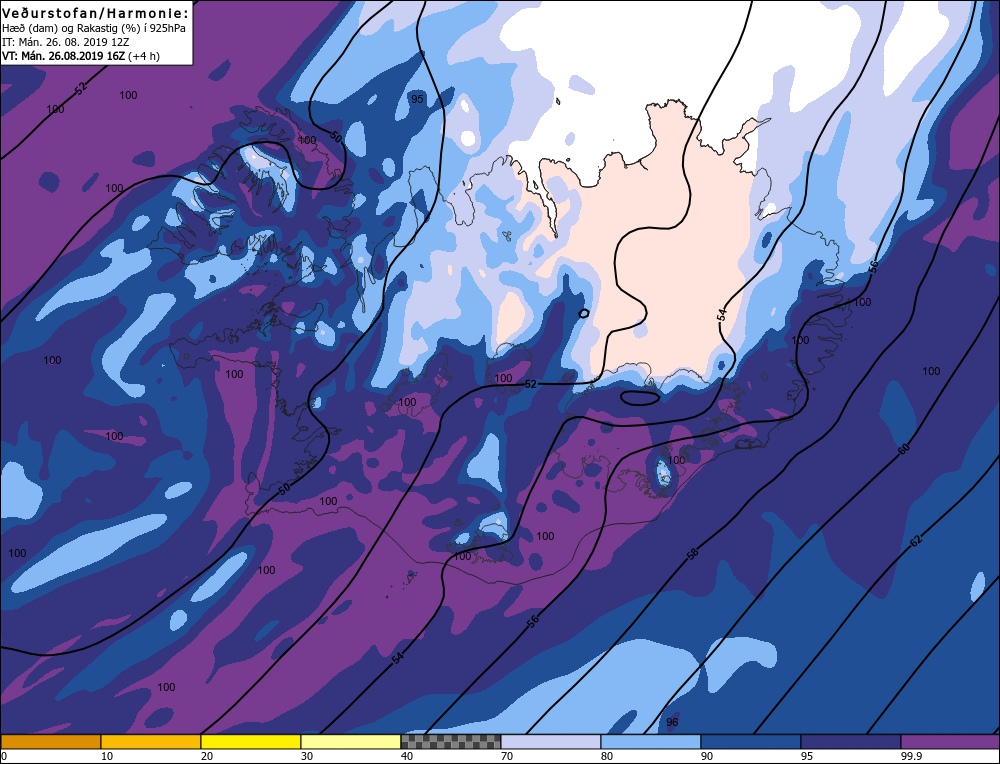The width and height of the screenshot is (1000, 764).
Task: Click the 'Veðurstofan/Harmonie:' title text
Action: [x=96, y=13]
